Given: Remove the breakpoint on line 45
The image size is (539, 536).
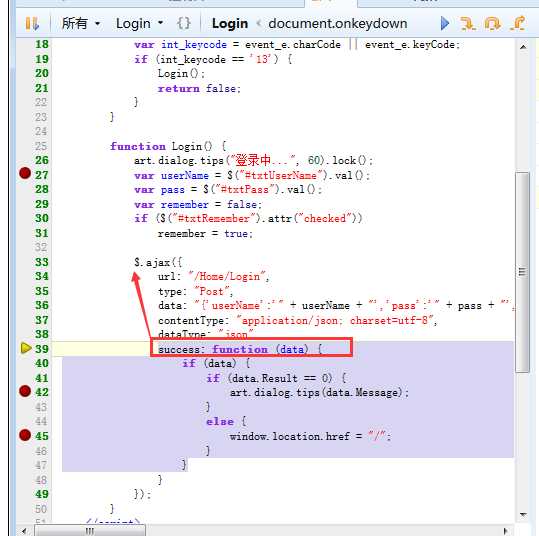Looking at the screenshot, I should 25,435.
